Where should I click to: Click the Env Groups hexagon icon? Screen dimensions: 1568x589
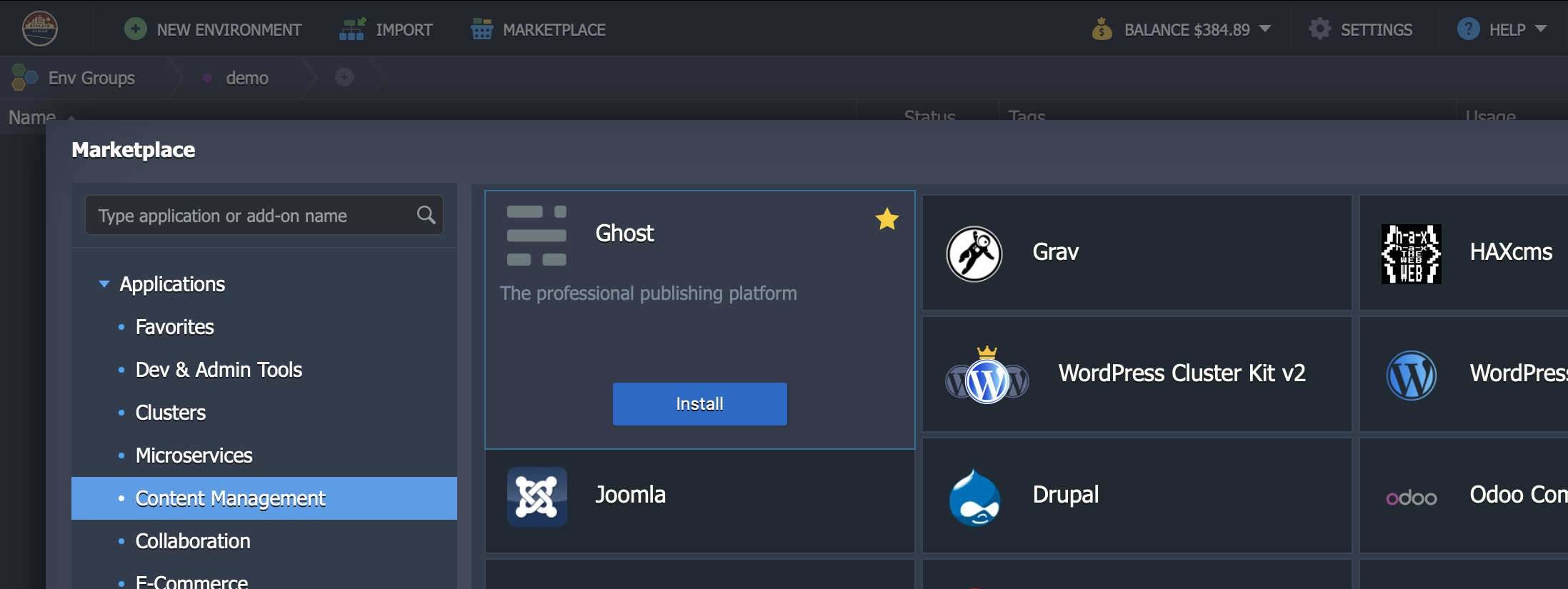coord(24,77)
